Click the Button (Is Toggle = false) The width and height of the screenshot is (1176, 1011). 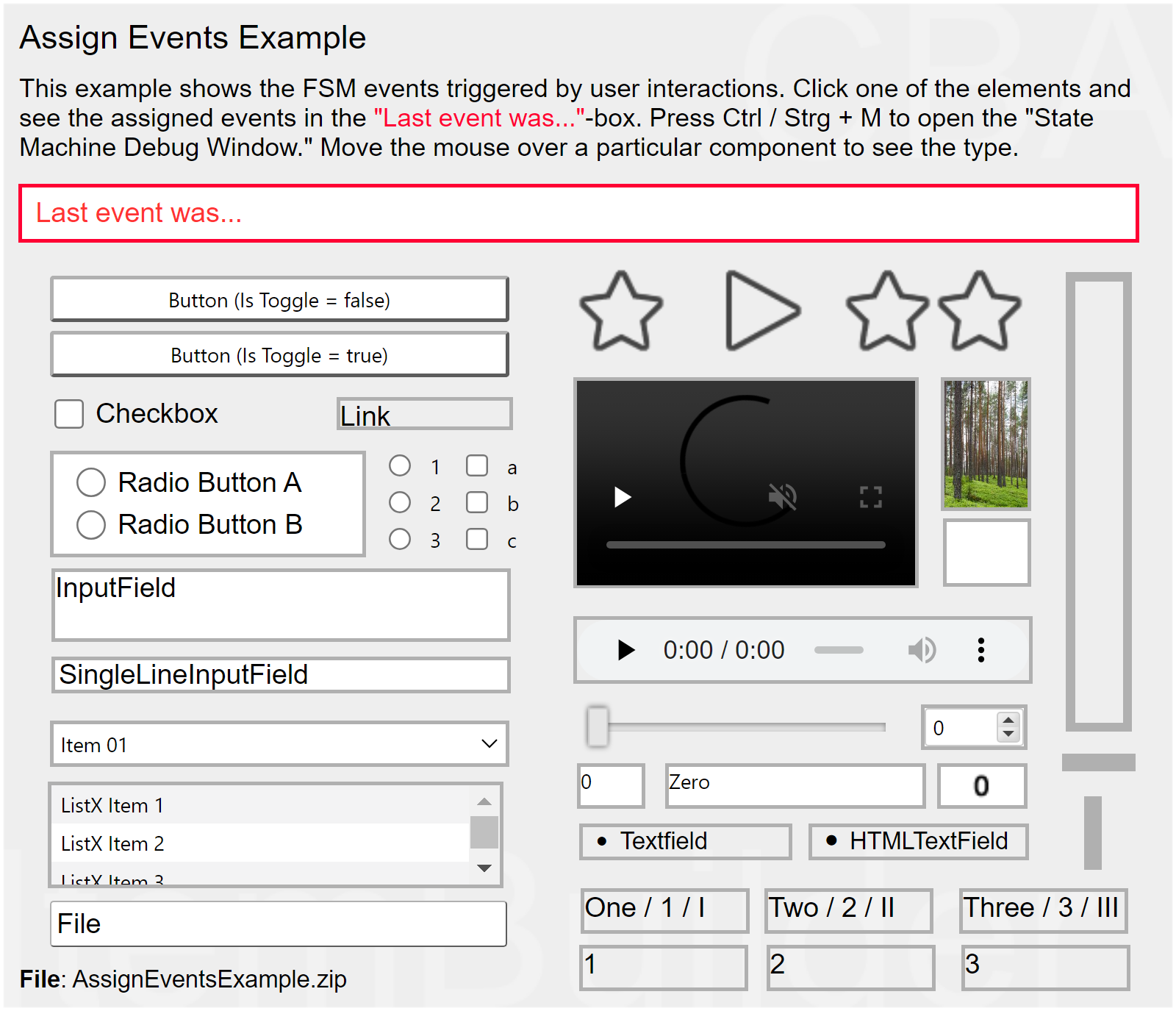point(279,300)
